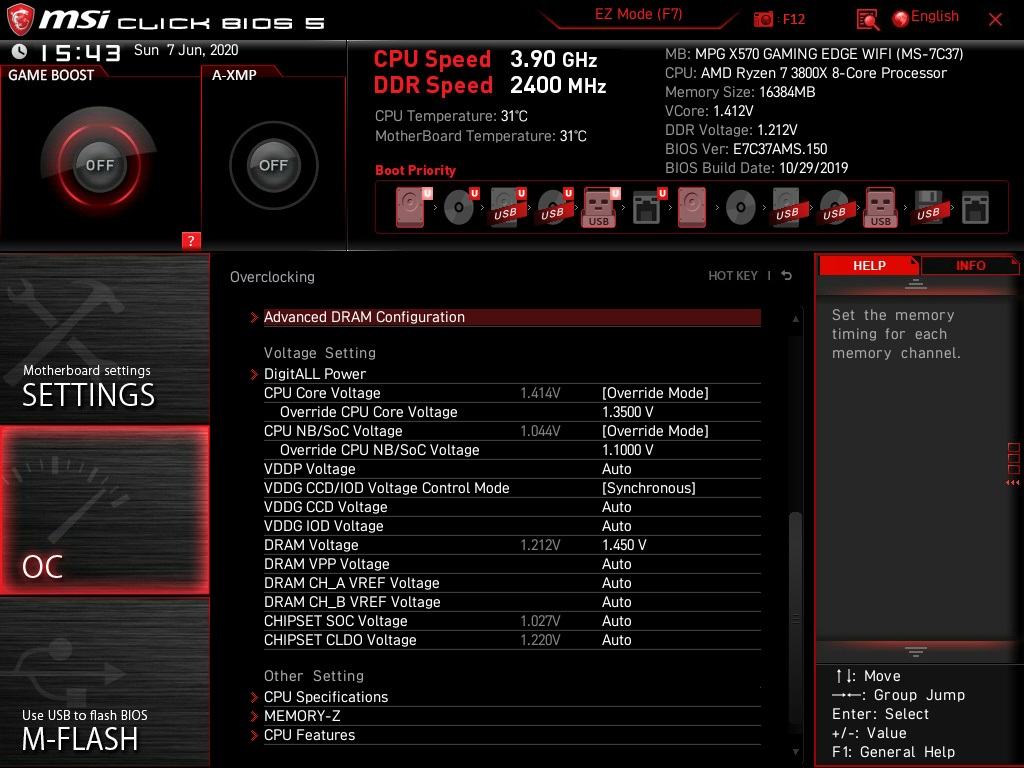Toggle the A-XMP OFF button
This screenshot has height=768, width=1024.
pos(273,165)
